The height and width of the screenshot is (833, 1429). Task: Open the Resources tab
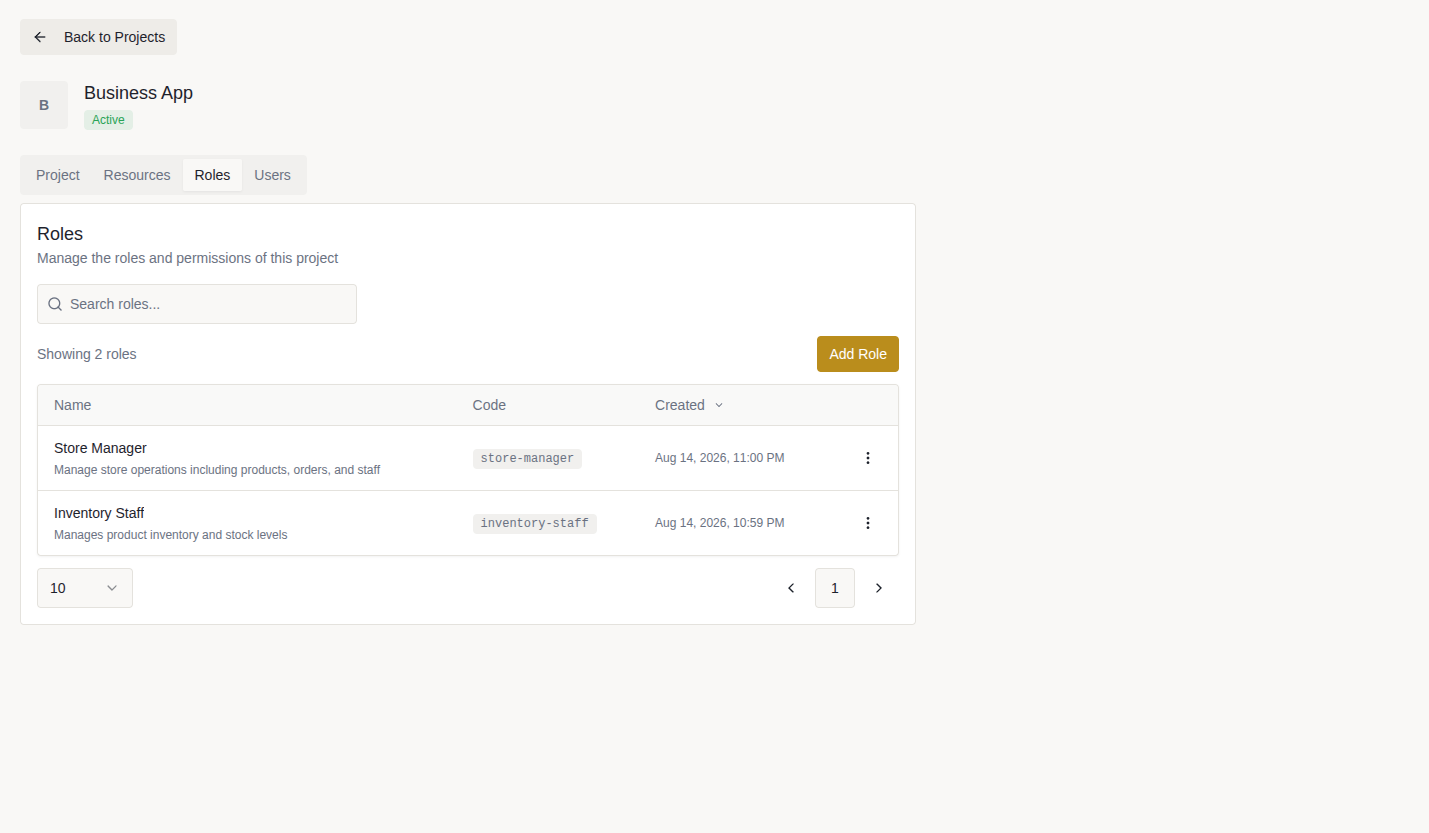(x=137, y=175)
